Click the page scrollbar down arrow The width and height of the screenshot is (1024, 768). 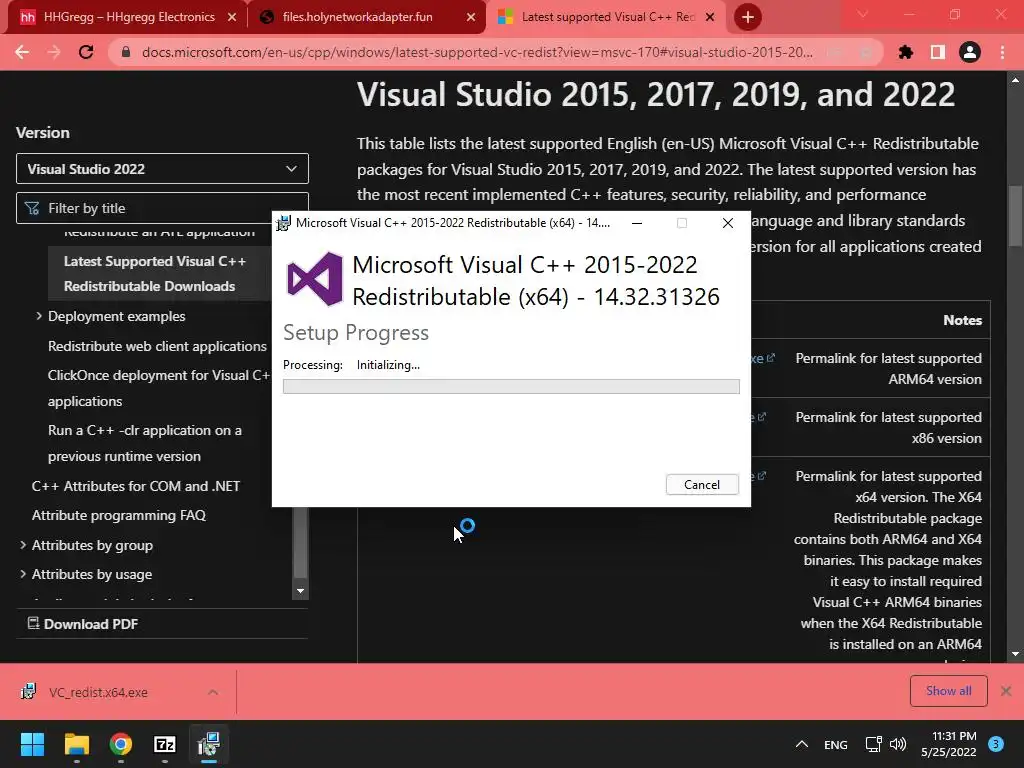[1015, 654]
